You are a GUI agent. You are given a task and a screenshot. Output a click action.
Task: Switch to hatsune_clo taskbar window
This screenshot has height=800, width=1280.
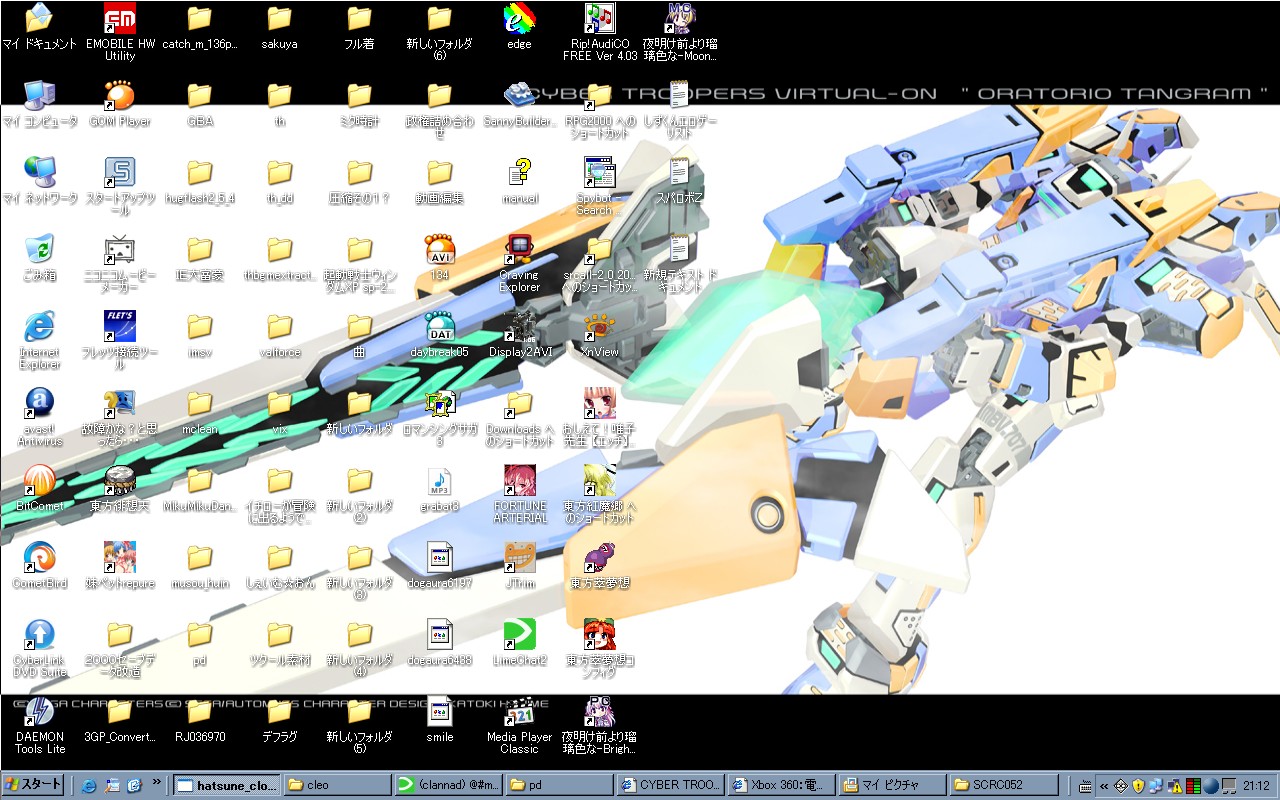click(226, 785)
